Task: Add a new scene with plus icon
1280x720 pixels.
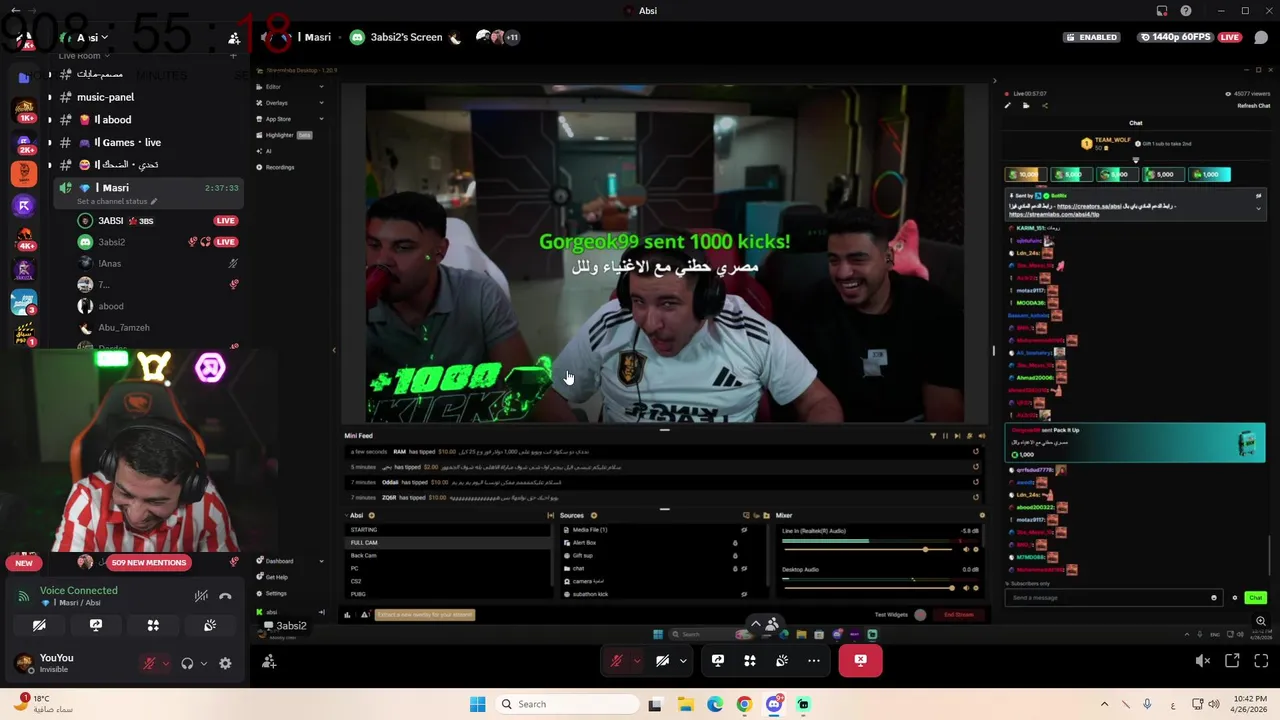Action: pos(372,516)
